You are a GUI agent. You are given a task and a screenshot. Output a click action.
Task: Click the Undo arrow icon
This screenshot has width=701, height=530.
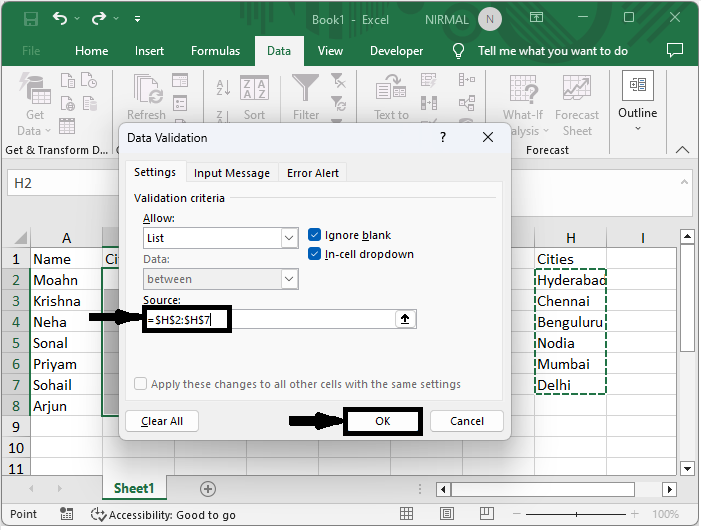click(x=62, y=19)
